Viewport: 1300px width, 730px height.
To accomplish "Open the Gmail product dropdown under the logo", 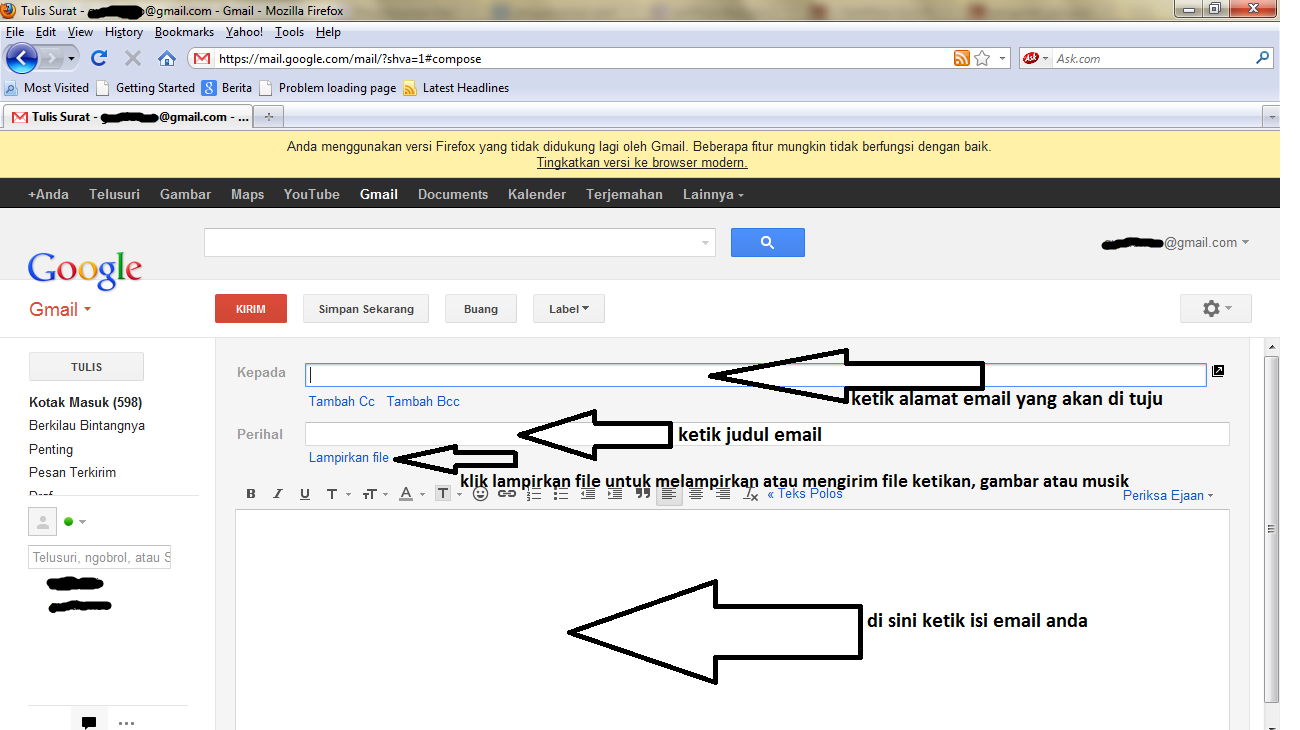I will [60, 309].
